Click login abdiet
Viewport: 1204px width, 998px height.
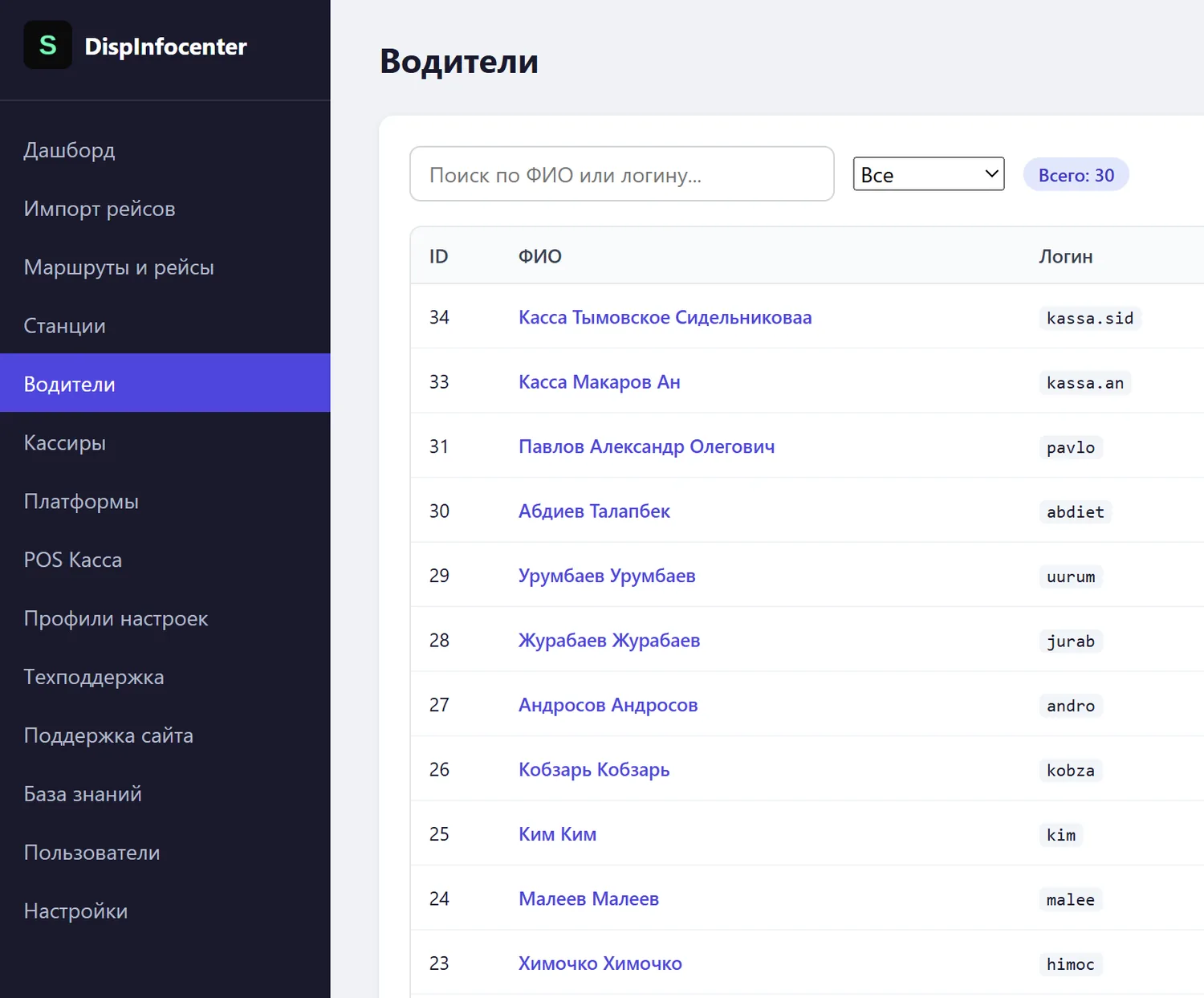(1076, 512)
